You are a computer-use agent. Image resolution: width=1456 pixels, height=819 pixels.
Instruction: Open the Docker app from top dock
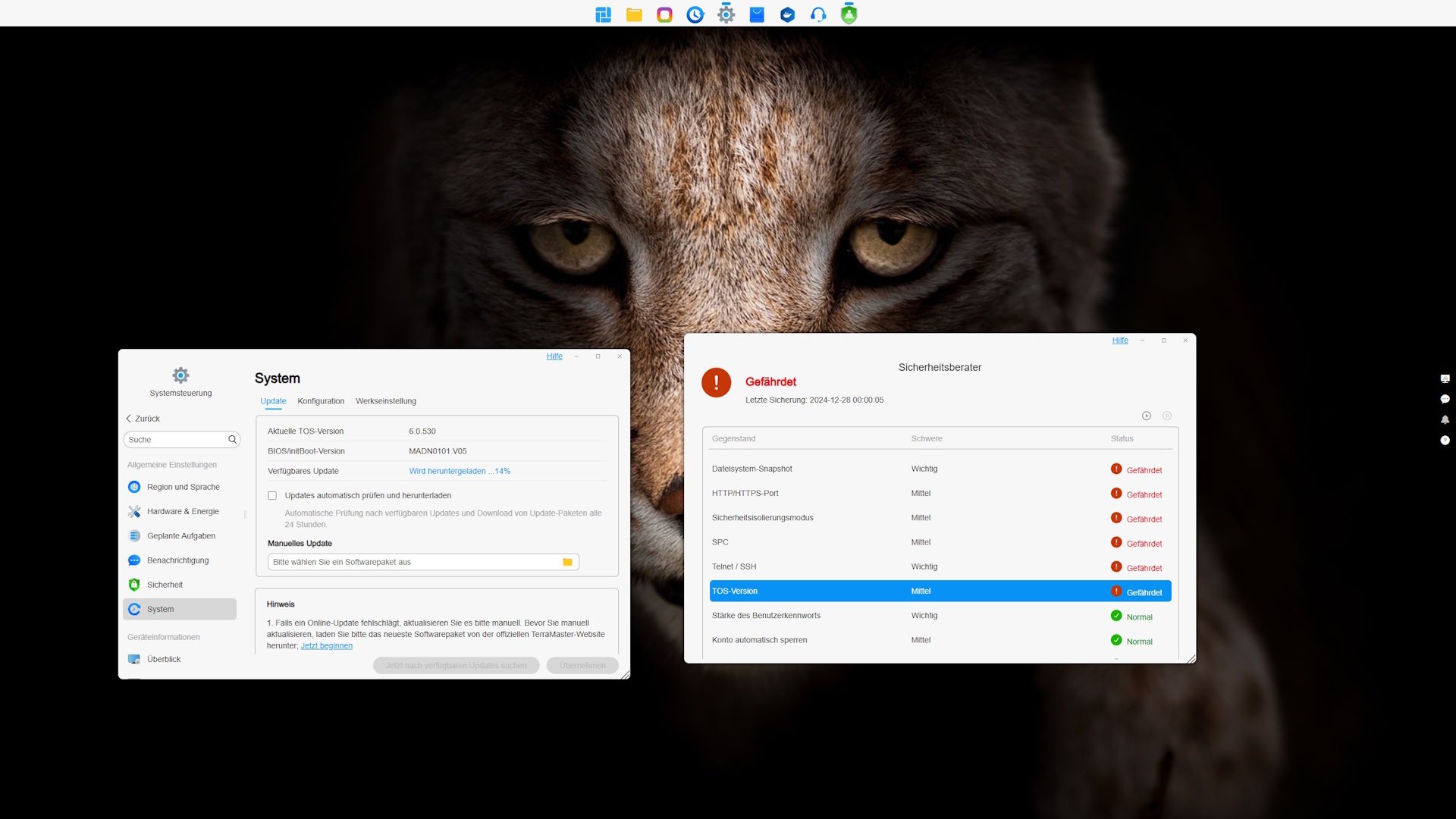(787, 14)
